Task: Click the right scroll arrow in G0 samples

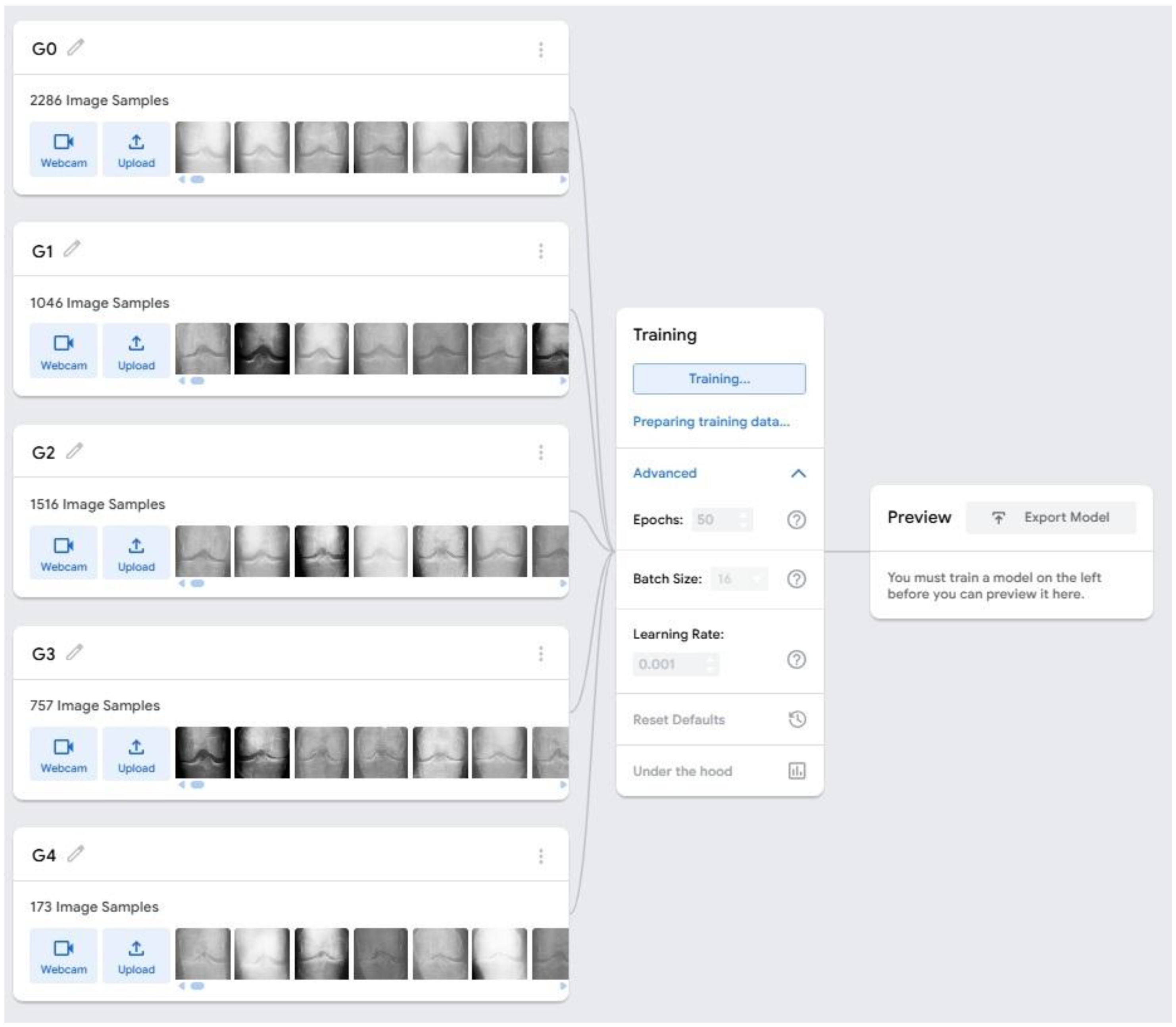Action: (563, 180)
